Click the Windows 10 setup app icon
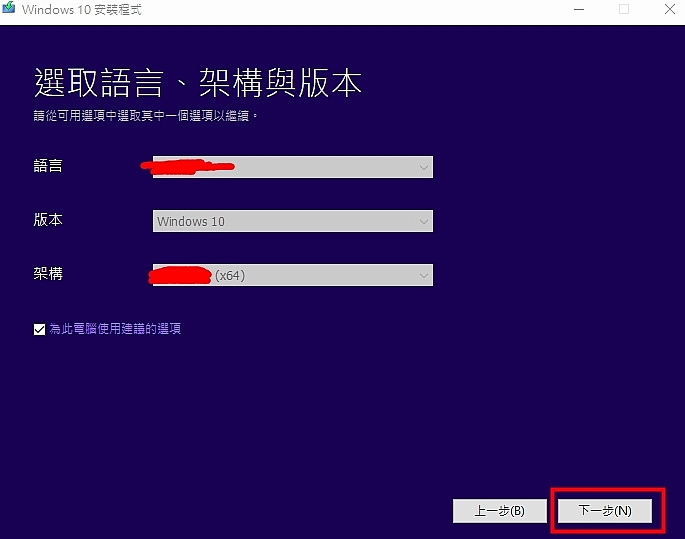 pyautogui.click(x=8, y=8)
